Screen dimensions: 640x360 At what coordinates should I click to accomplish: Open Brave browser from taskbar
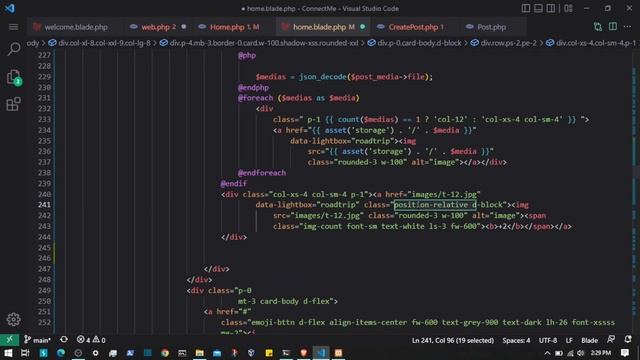[x=303, y=353]
